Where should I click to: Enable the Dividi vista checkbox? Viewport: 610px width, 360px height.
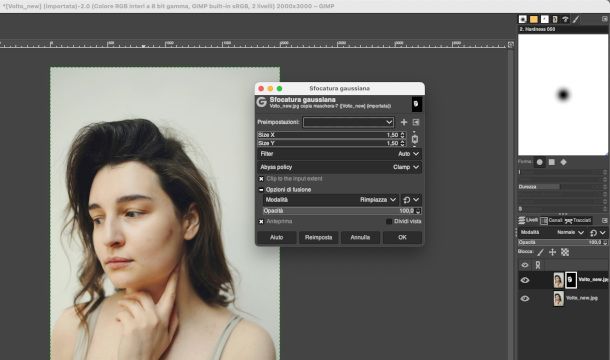tap(389, 221)
